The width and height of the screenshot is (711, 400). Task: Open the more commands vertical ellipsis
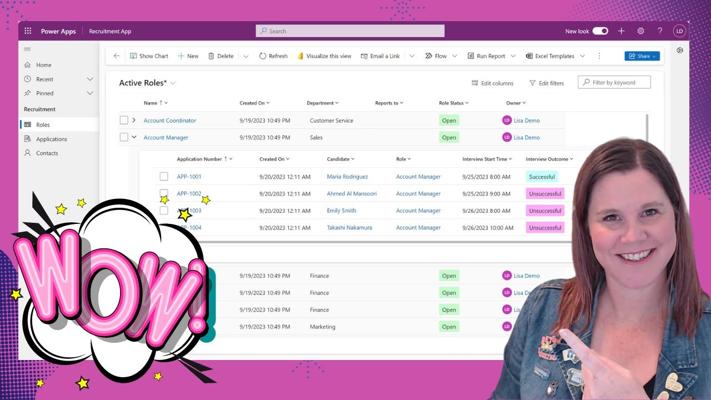point(599,56)
